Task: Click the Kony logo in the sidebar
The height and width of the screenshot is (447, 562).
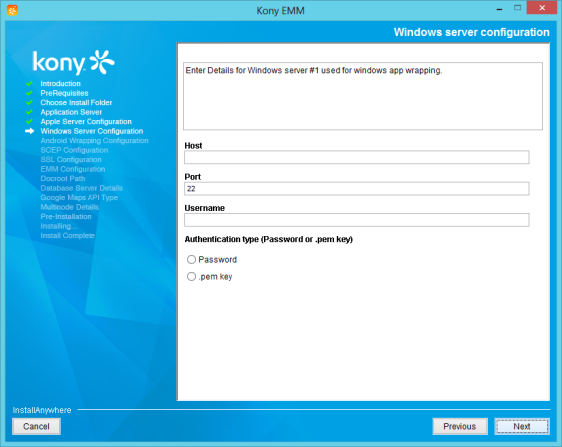Action: 73,62
